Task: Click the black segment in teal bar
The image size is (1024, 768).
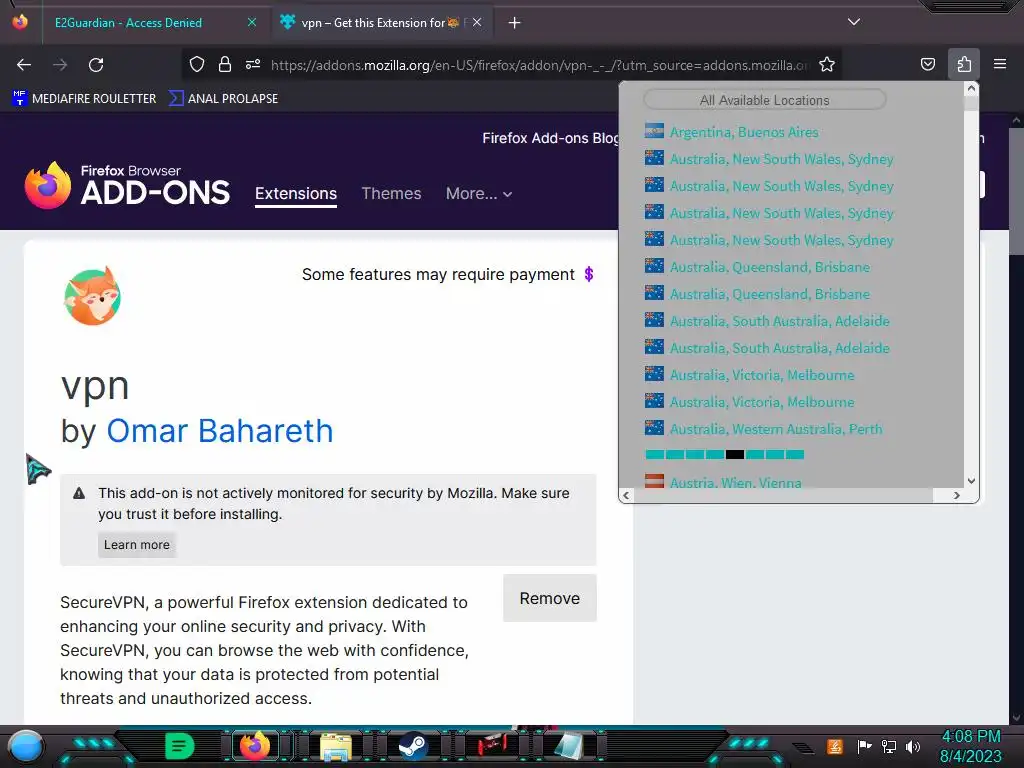Action: coord(734,455)
